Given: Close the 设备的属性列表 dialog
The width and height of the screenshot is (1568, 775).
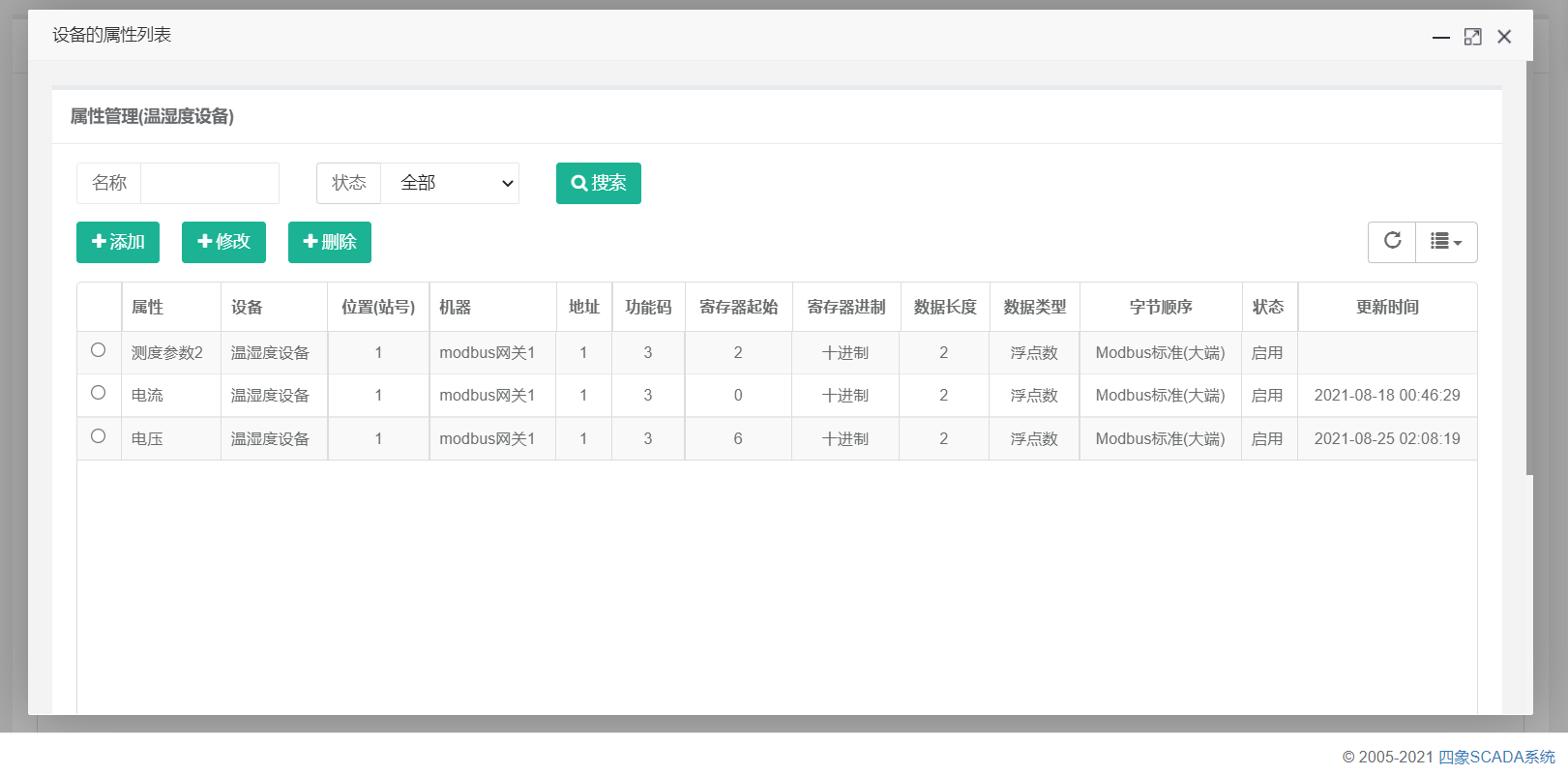Looking at the screenshot, I should (x=1504, y=37).
